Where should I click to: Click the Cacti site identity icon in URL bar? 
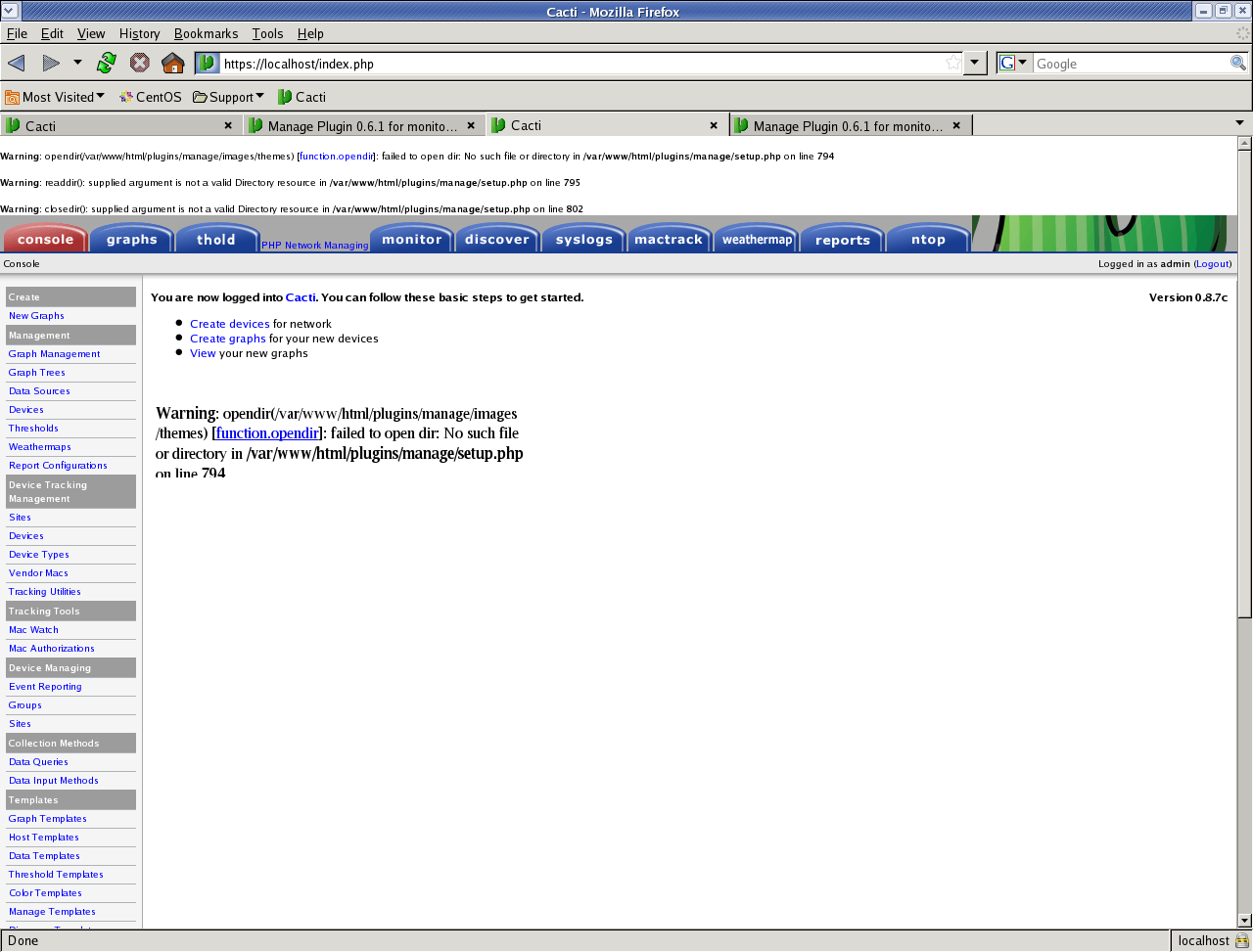click(x=208, y=64)
